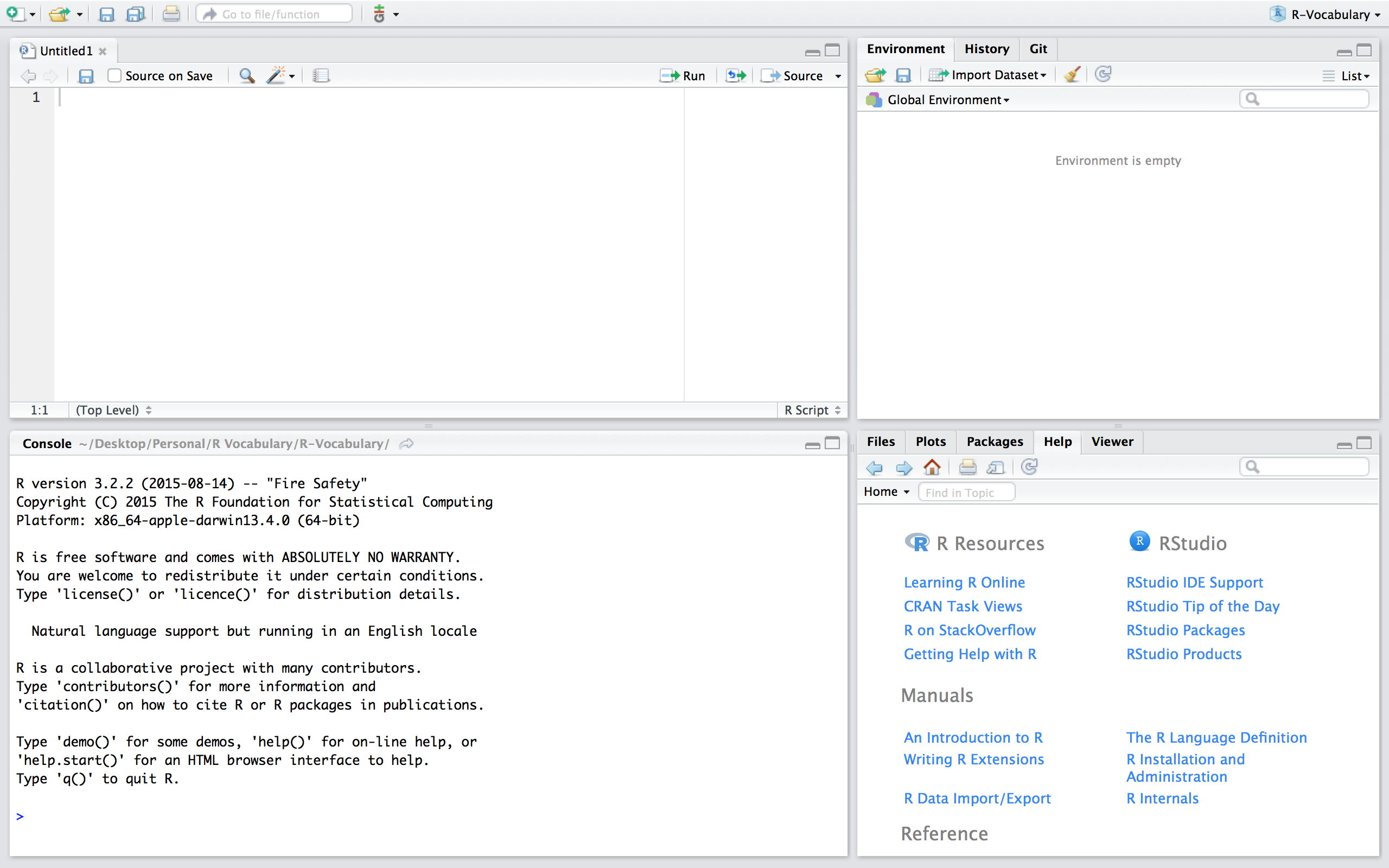Click the version control Git toolbar icon

pyautogui.click(x=379, y=14)
